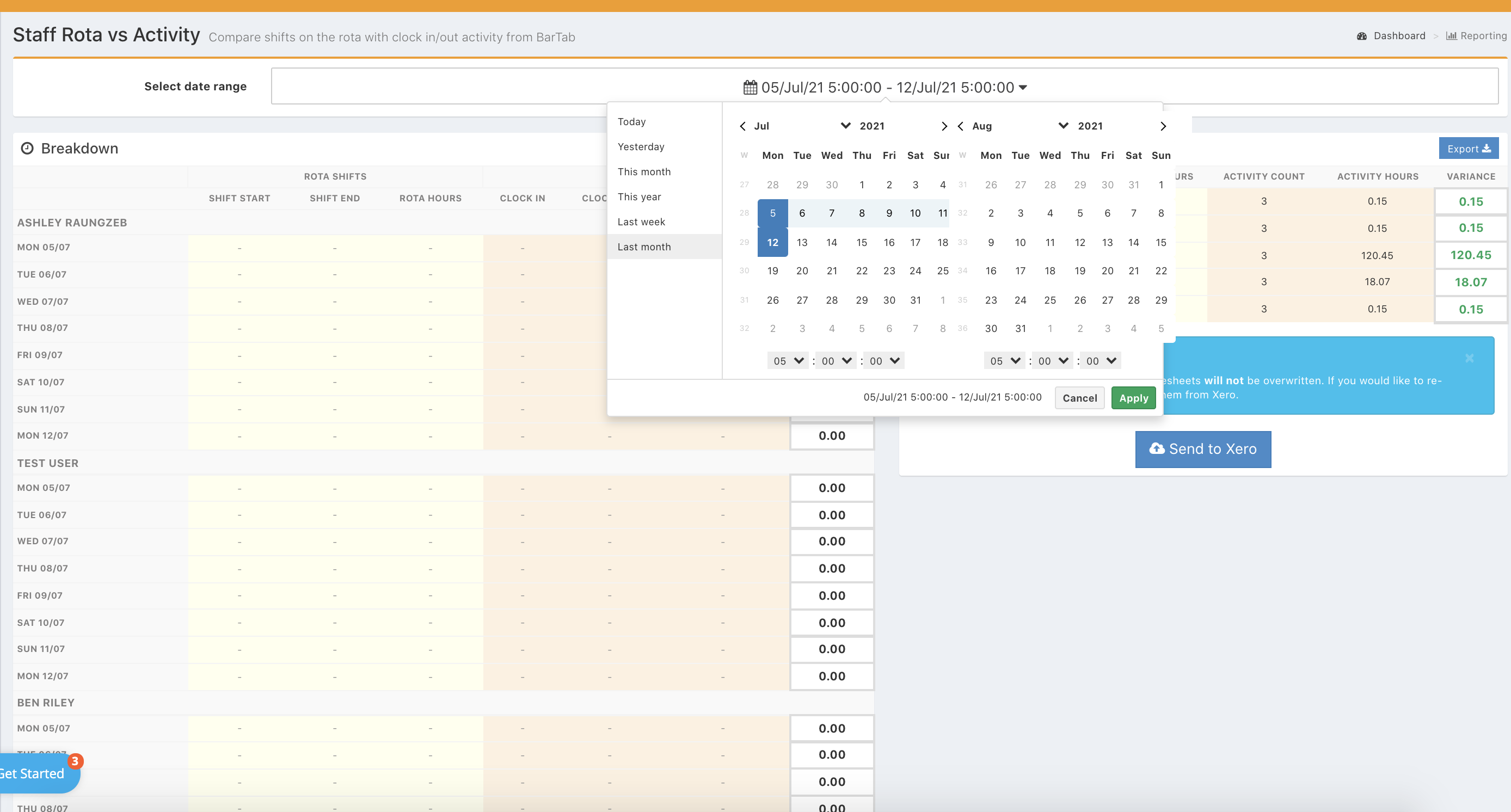This screenshot has width=1511, height=812.
Task: Click previous month arrow beside Jul
Action: point(742,126)
